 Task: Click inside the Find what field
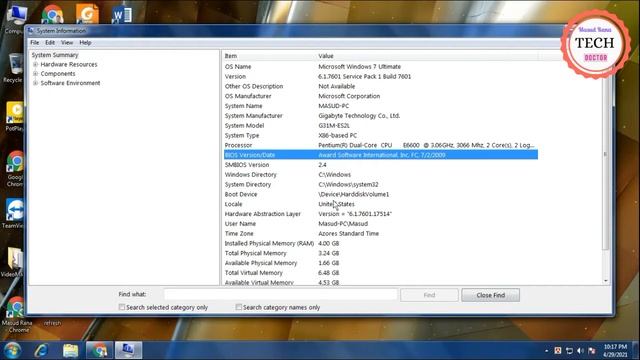[x=280, y=294]
